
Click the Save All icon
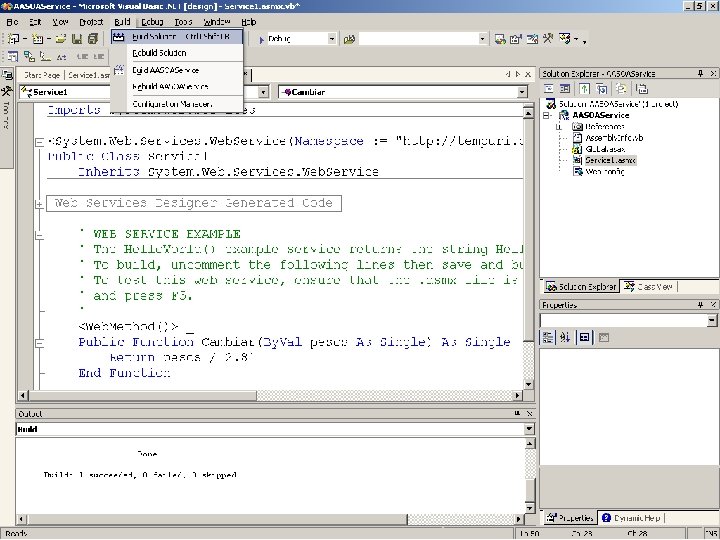tap(93, 39)
